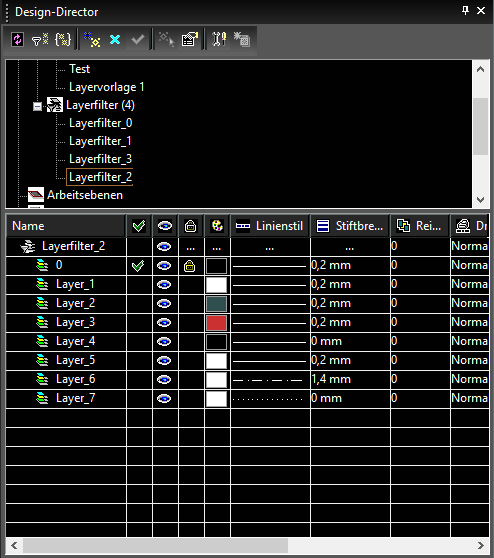Open the properties toolbar icon
Screen dimensions: 494x558
coord(190,39)
